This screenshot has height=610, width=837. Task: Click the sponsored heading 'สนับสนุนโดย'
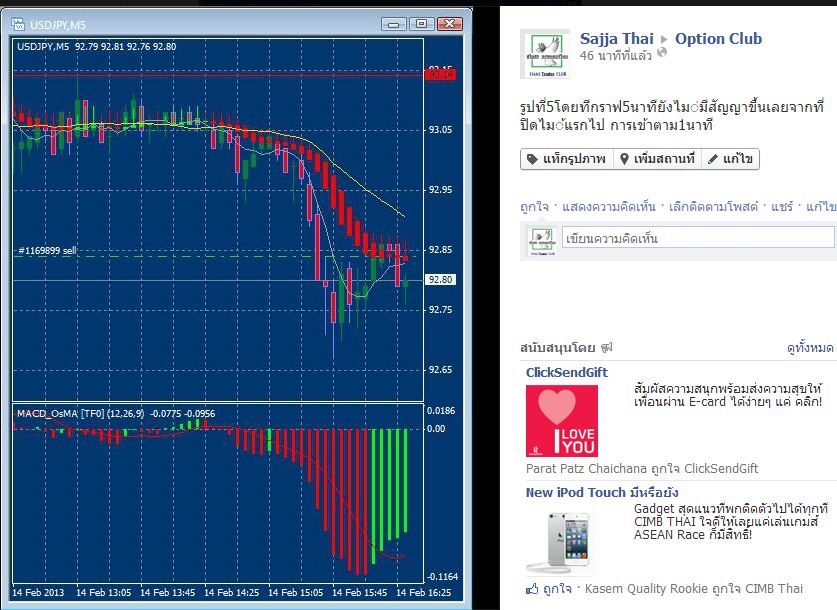coord(558,348)
